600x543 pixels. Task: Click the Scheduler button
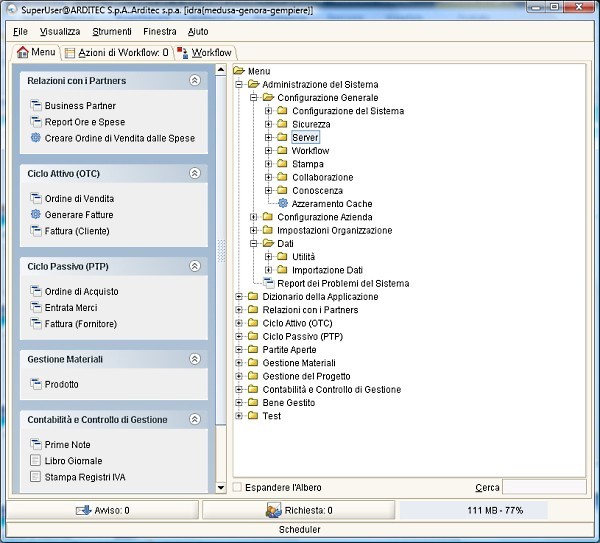[x=299, y=530]
